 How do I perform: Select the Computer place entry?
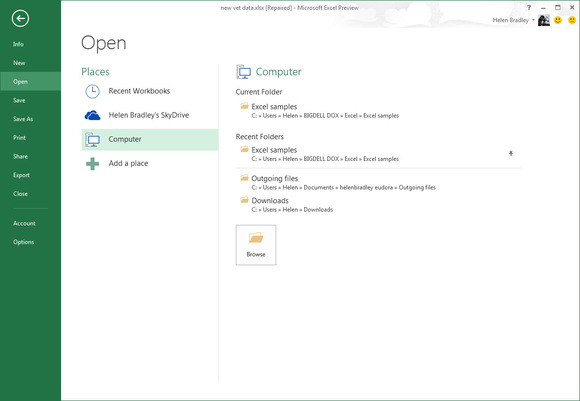point(149,139)
